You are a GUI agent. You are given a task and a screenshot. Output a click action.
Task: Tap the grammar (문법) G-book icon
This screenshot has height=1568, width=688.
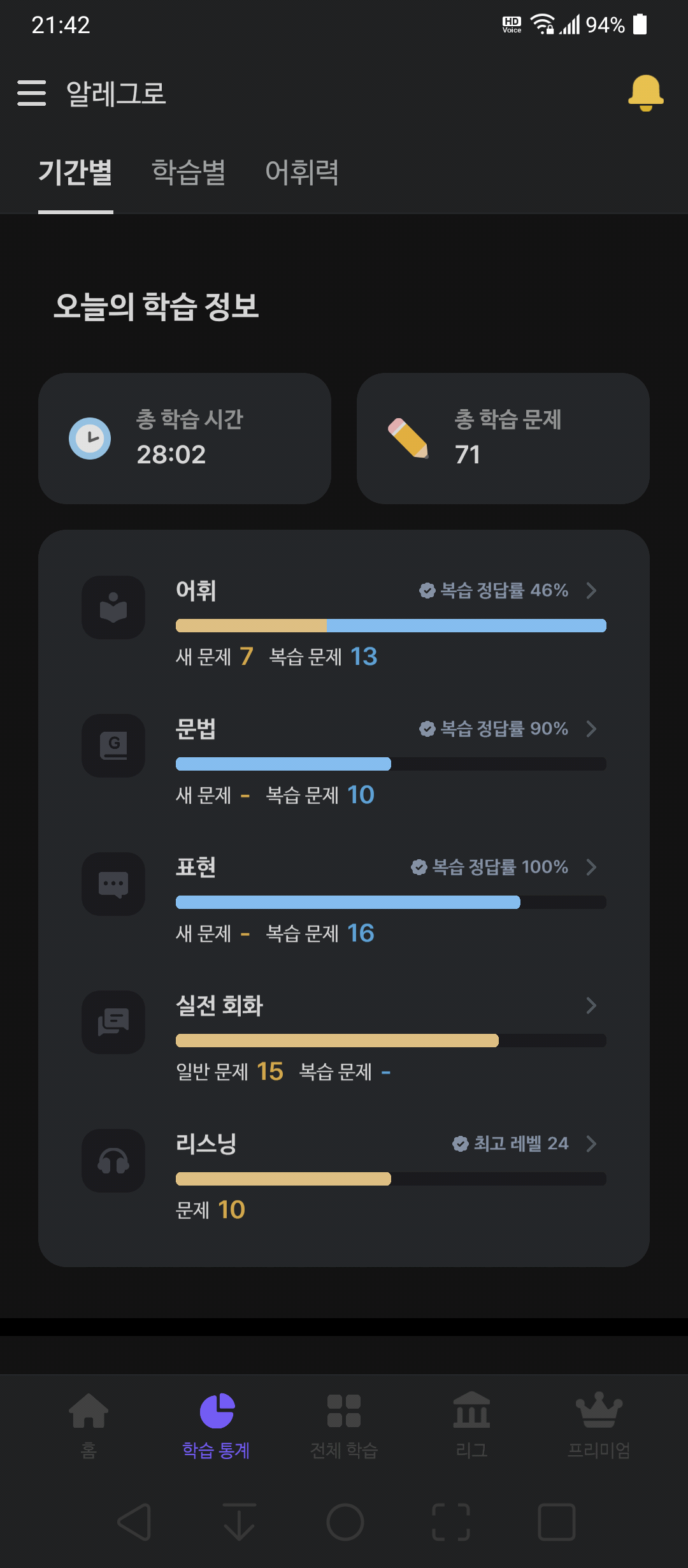click(x=113, y=746)
